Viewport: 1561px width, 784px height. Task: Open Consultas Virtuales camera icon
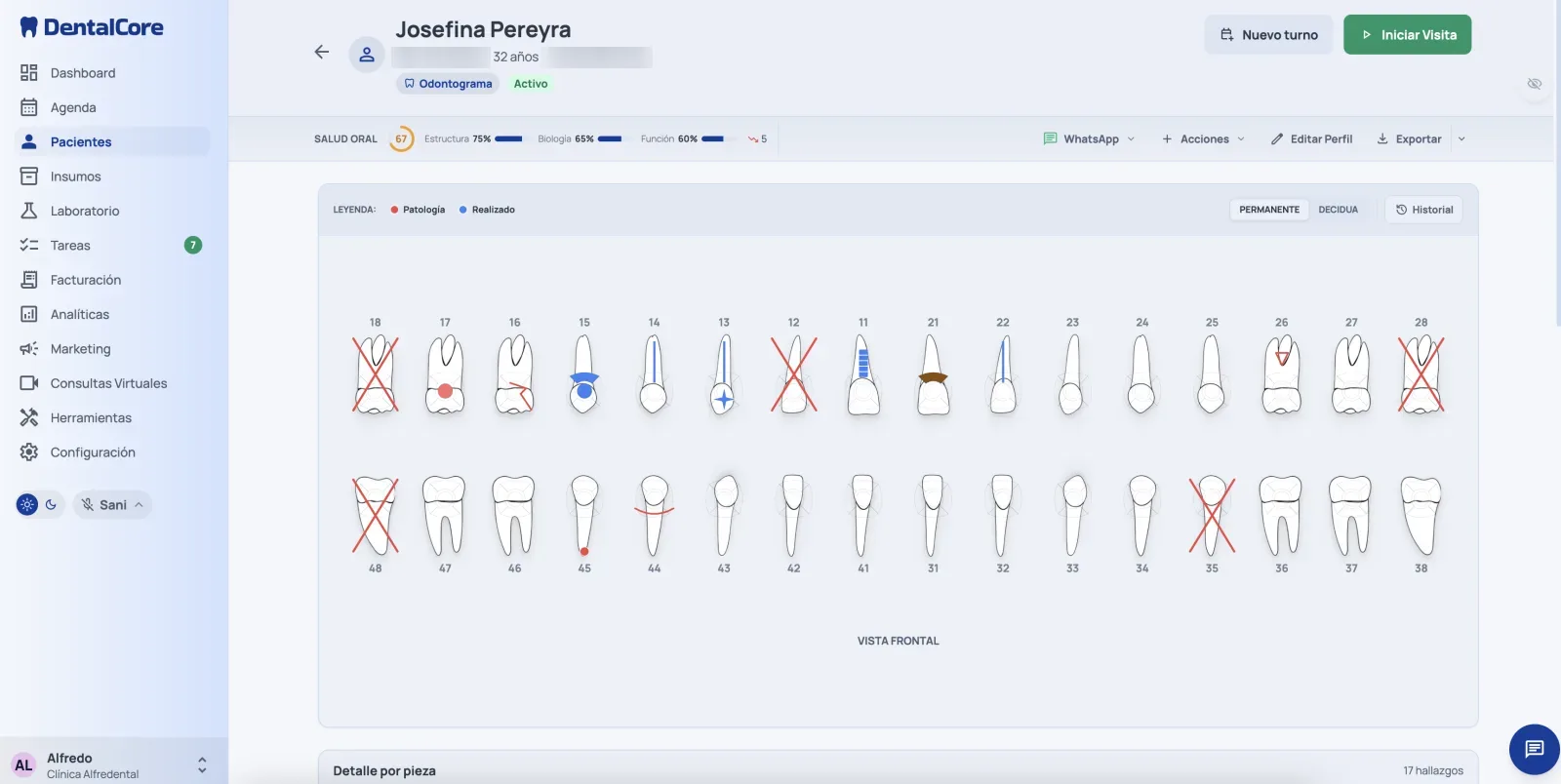(29, 383)
